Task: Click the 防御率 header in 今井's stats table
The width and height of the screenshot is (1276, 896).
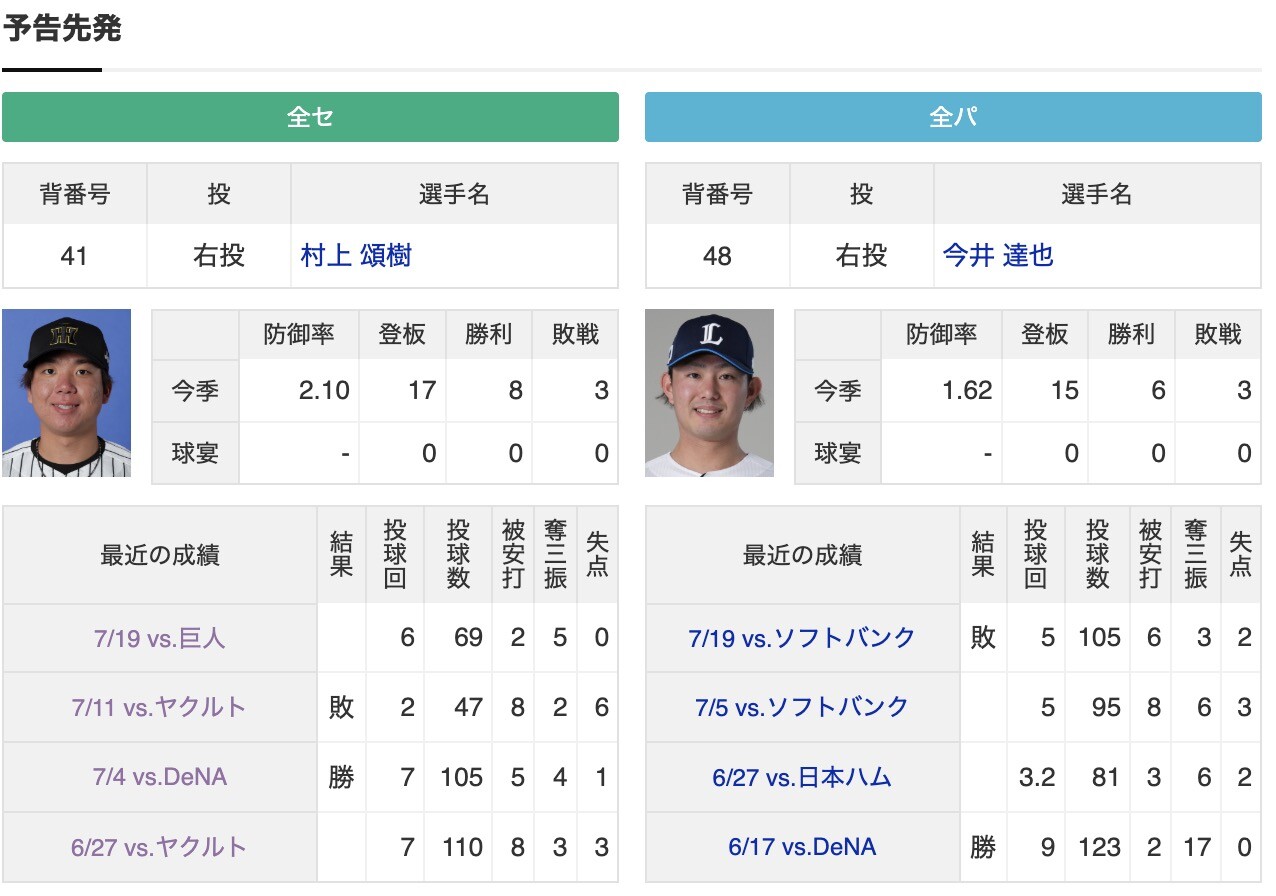Action: 940,334
